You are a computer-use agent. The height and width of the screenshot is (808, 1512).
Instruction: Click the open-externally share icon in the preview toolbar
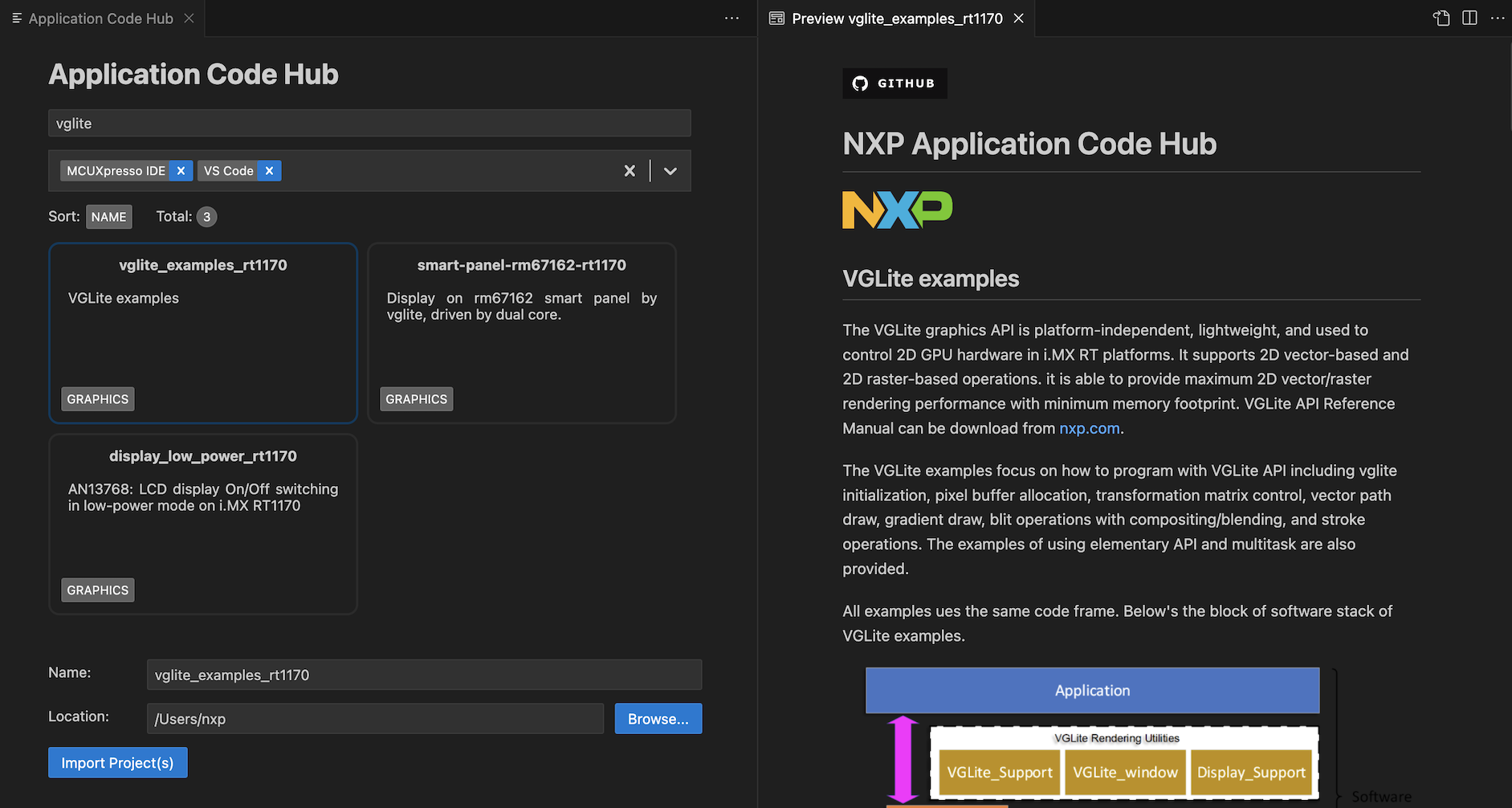pyautogui.click(x=1441, y=18)
